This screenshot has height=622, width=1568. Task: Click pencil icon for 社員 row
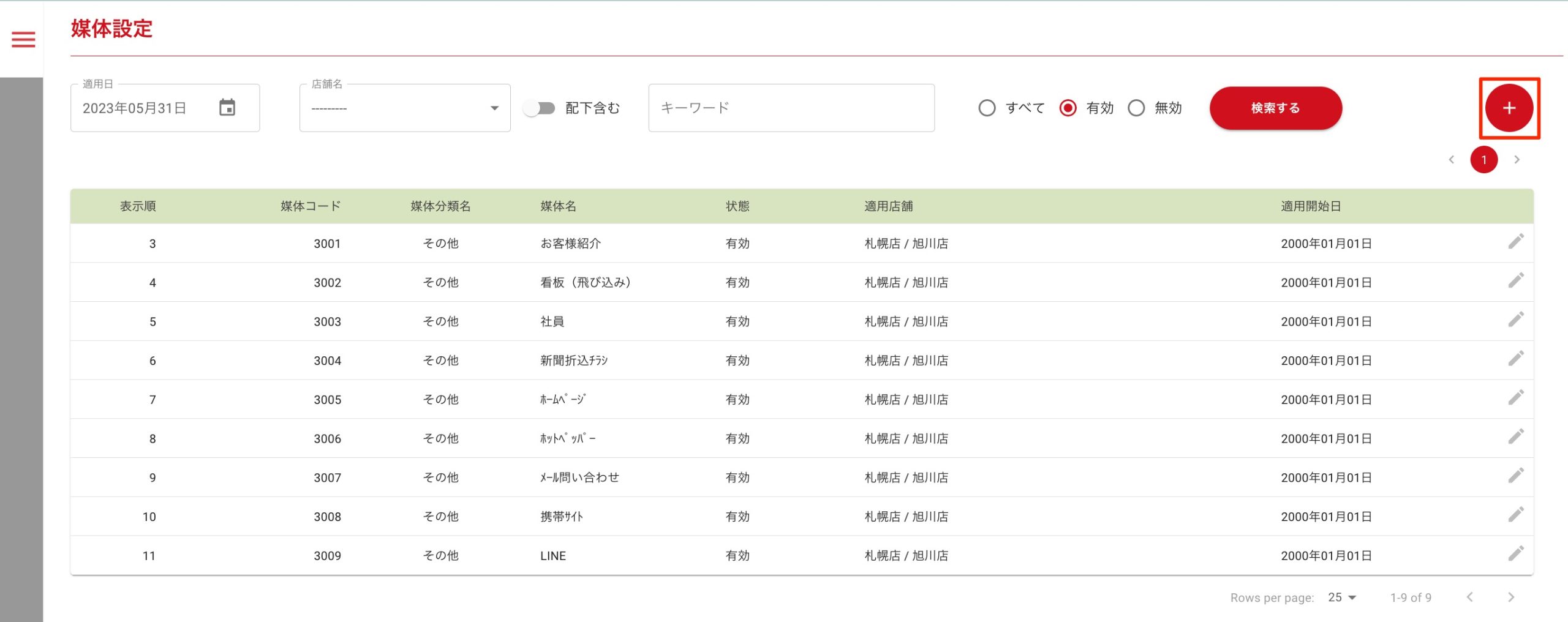tap(1515, 320)
